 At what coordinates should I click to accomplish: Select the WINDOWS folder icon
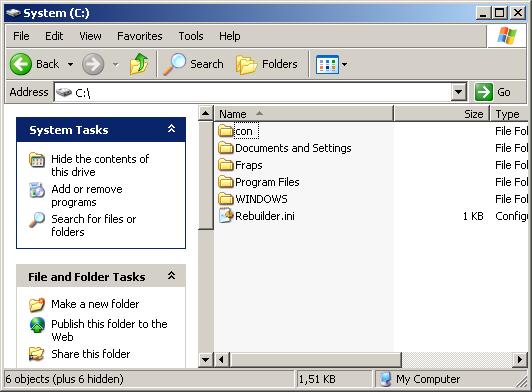[x=225, y=199]
